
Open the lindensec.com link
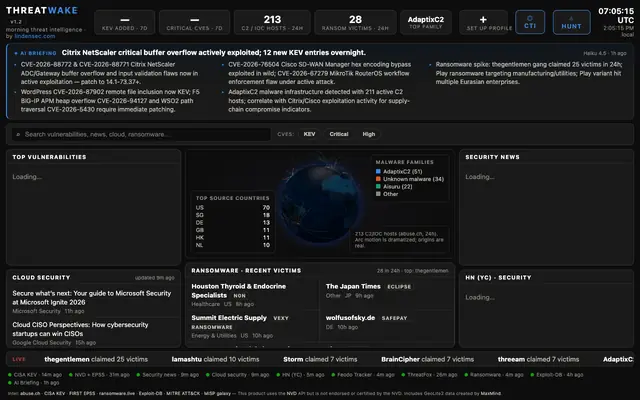click(x=35, y=36)
